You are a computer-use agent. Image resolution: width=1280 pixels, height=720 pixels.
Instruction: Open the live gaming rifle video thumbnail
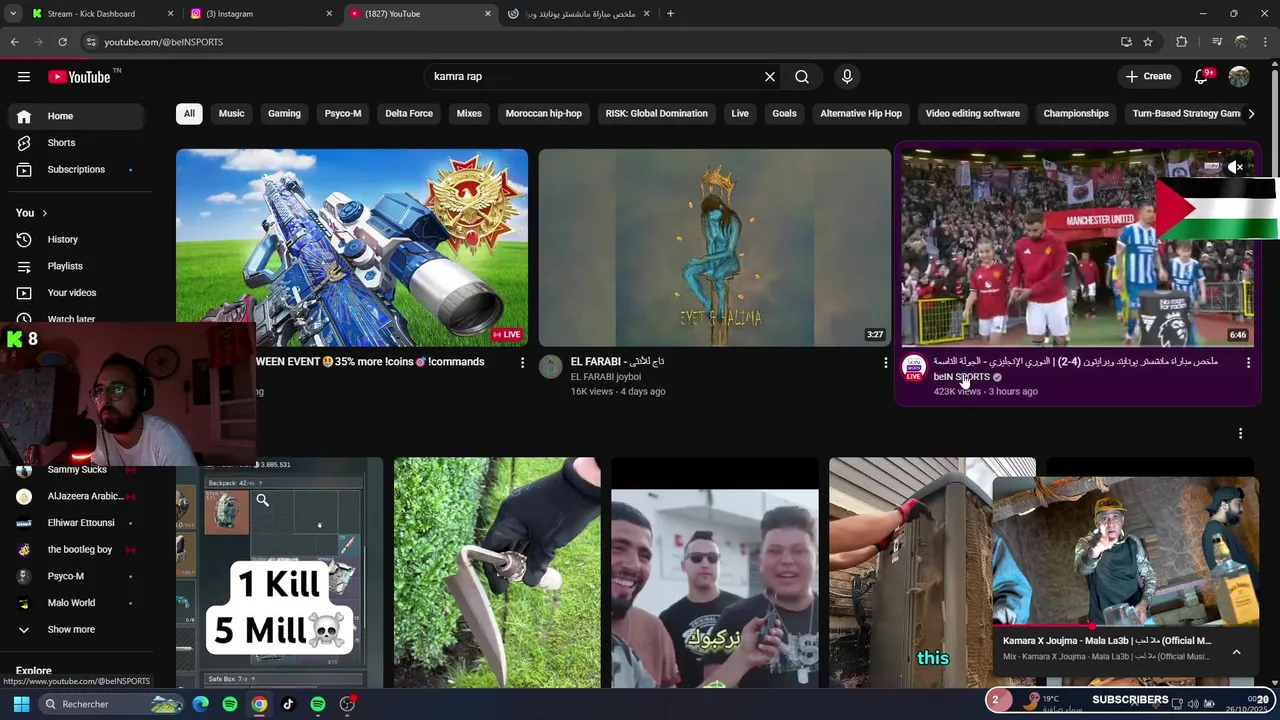coord(352,248)
